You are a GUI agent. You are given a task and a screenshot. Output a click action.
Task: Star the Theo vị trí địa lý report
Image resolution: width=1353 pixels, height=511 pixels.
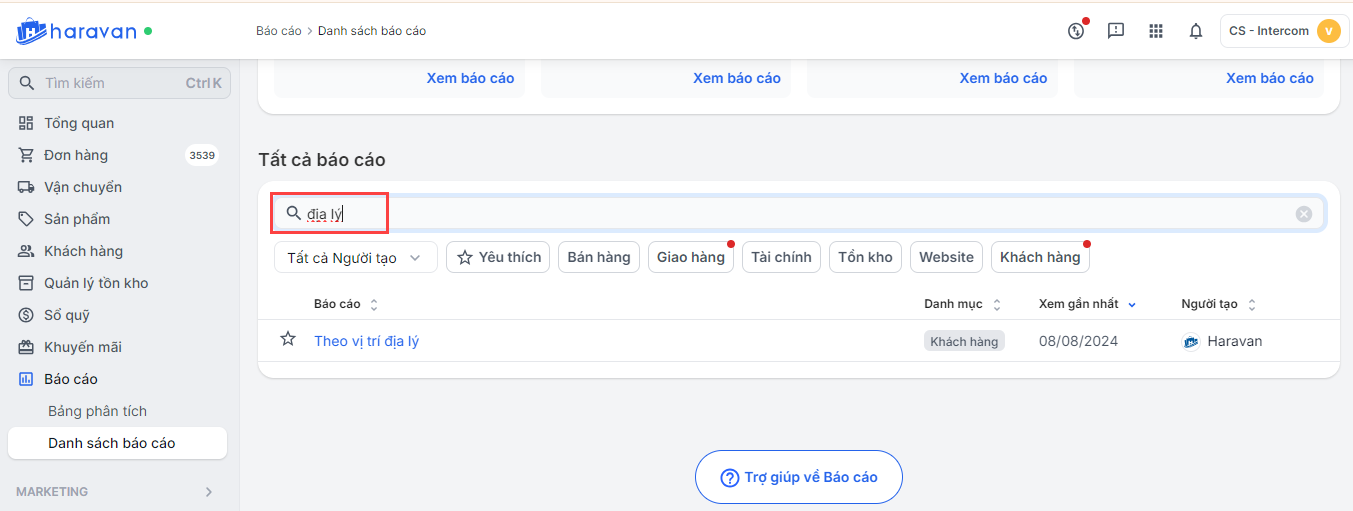(288, 340)
